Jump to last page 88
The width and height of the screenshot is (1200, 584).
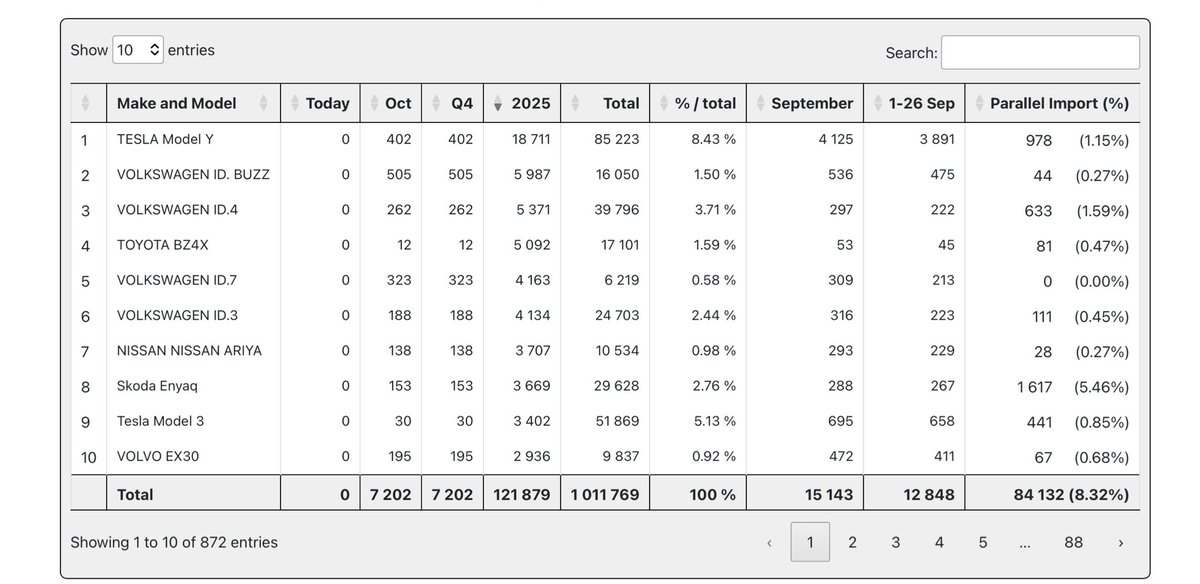tap(1073, 542)
